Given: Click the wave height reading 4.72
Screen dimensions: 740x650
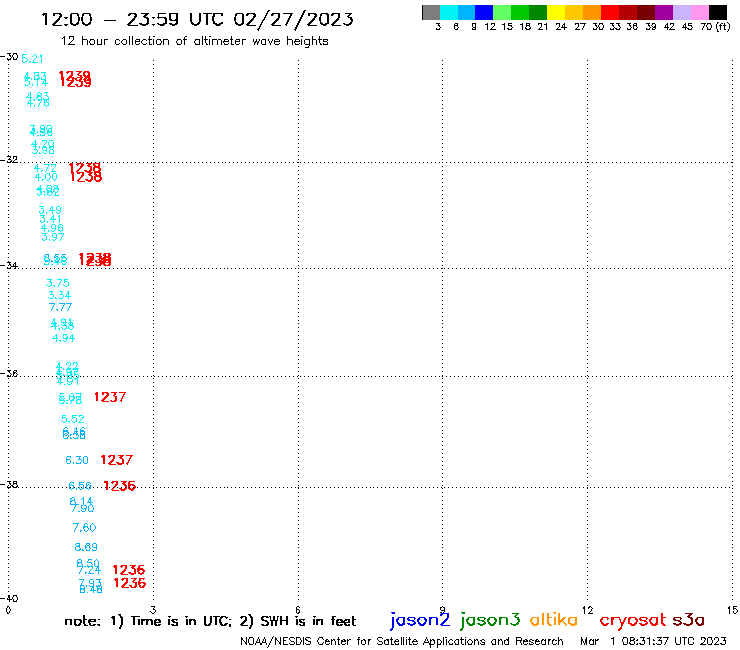Looking at the screenshot, I should tap(45, 168).
